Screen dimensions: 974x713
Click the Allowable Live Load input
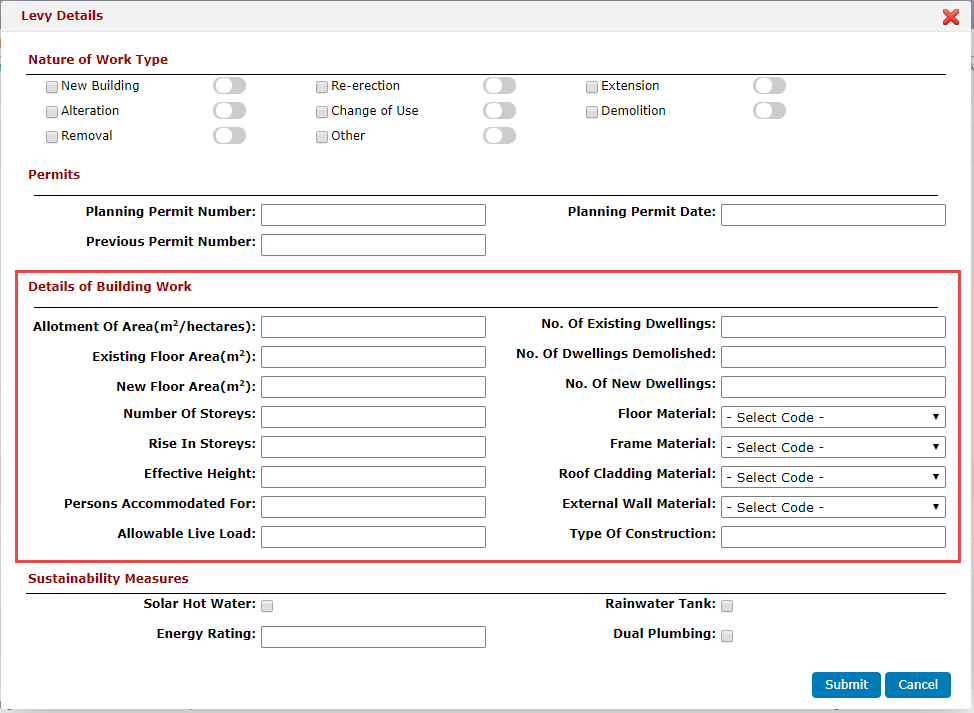pos(373,537)
